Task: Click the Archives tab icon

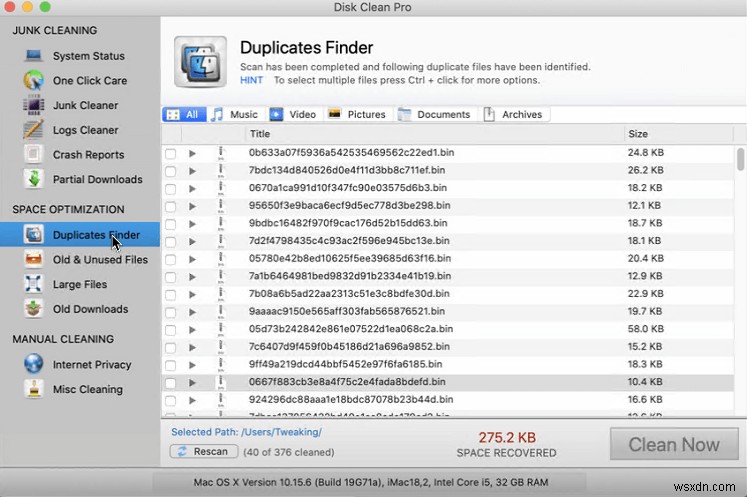Action: 489,114
